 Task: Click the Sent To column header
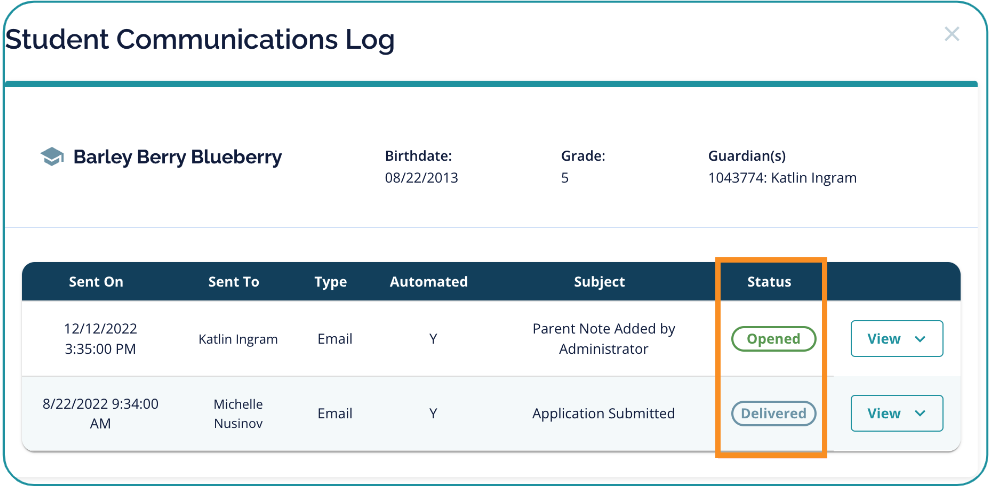[x=233, y=282]
